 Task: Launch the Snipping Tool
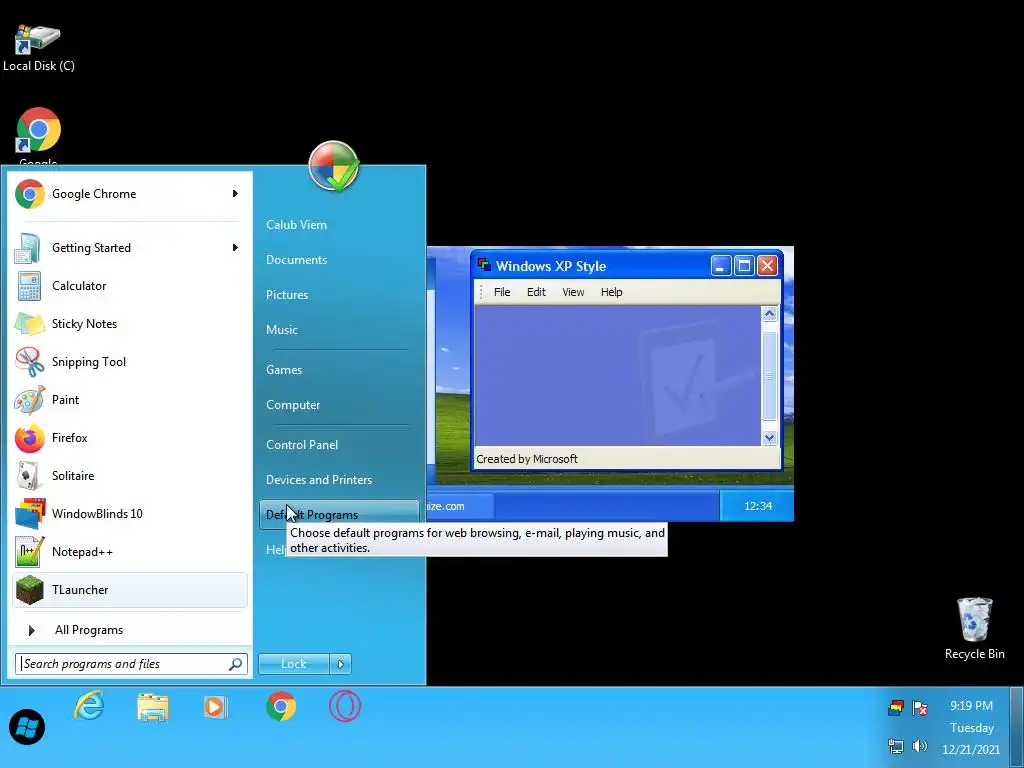pyautogui.click(x=129, y=362)
